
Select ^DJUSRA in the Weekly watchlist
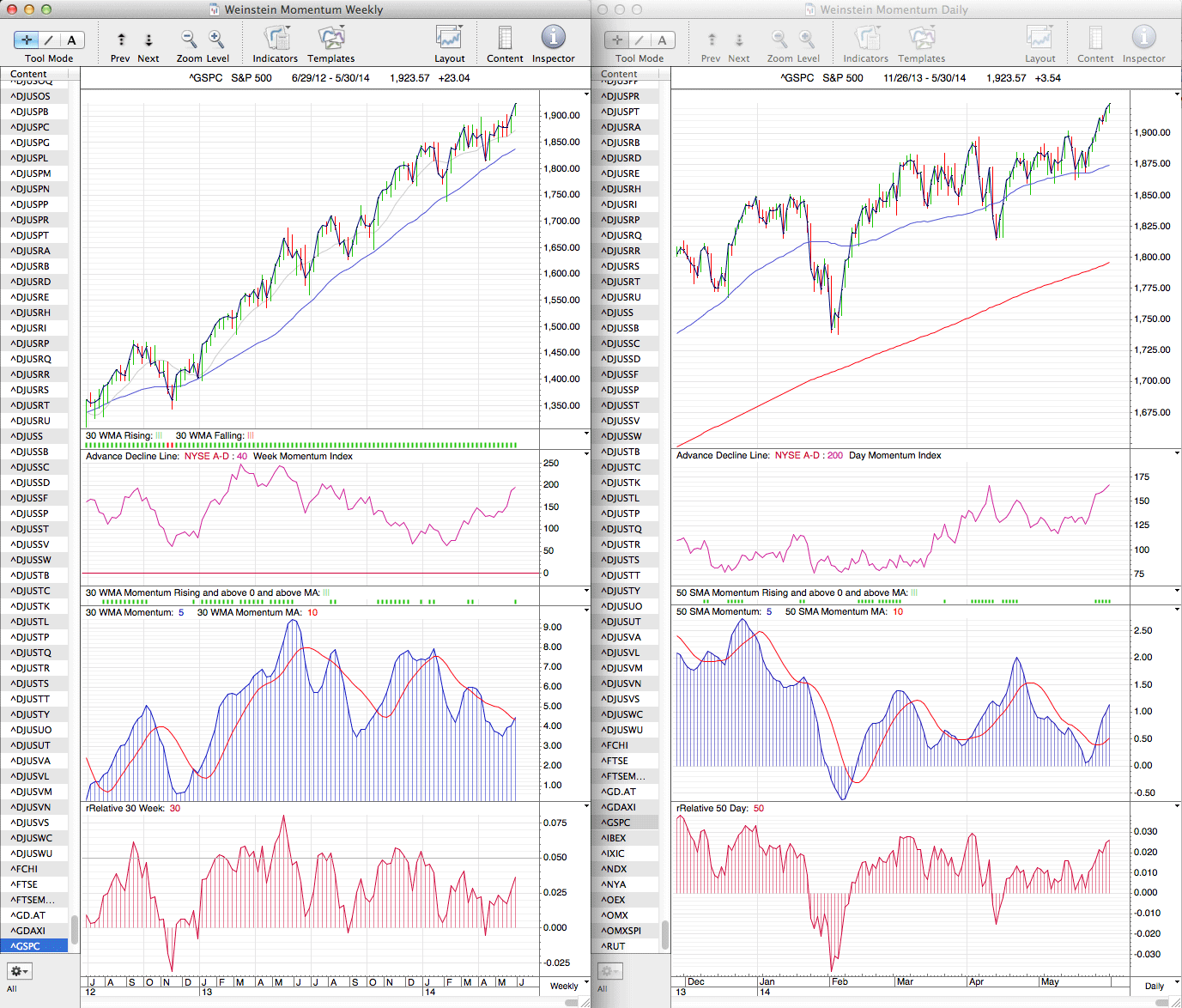(x=31, y=251)
